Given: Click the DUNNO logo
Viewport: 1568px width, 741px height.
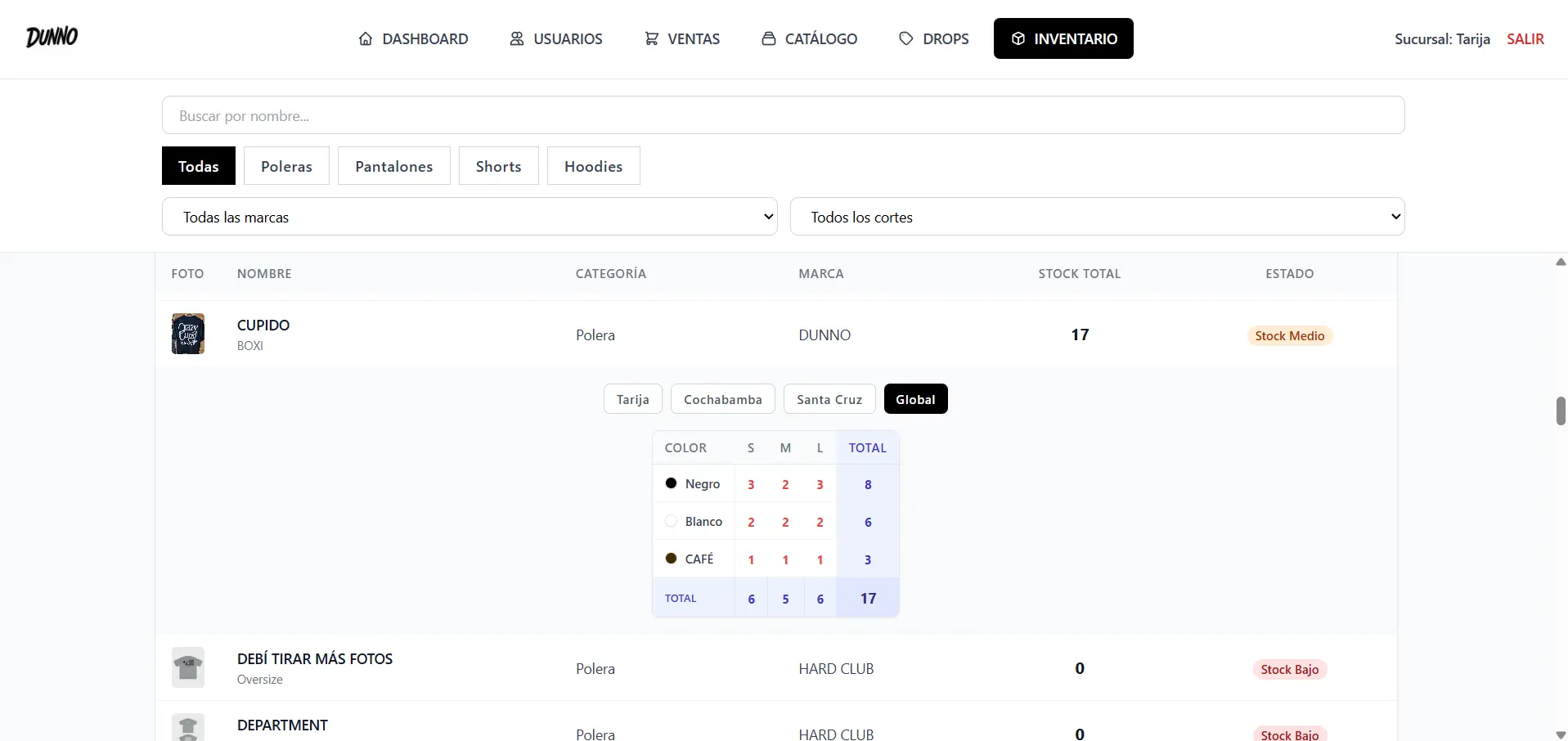Looking at the screenshot, I should coord(52,38).
